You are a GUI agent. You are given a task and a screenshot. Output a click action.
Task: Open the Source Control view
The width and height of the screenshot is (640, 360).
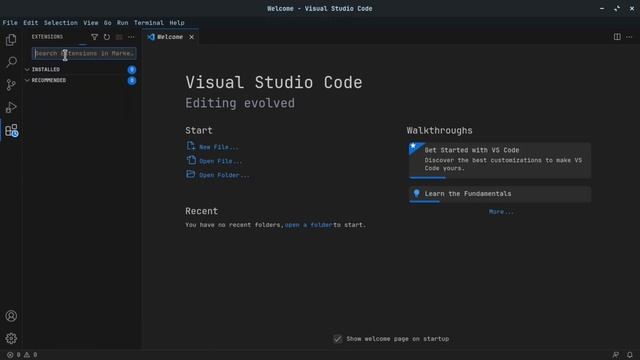(11, 85)
